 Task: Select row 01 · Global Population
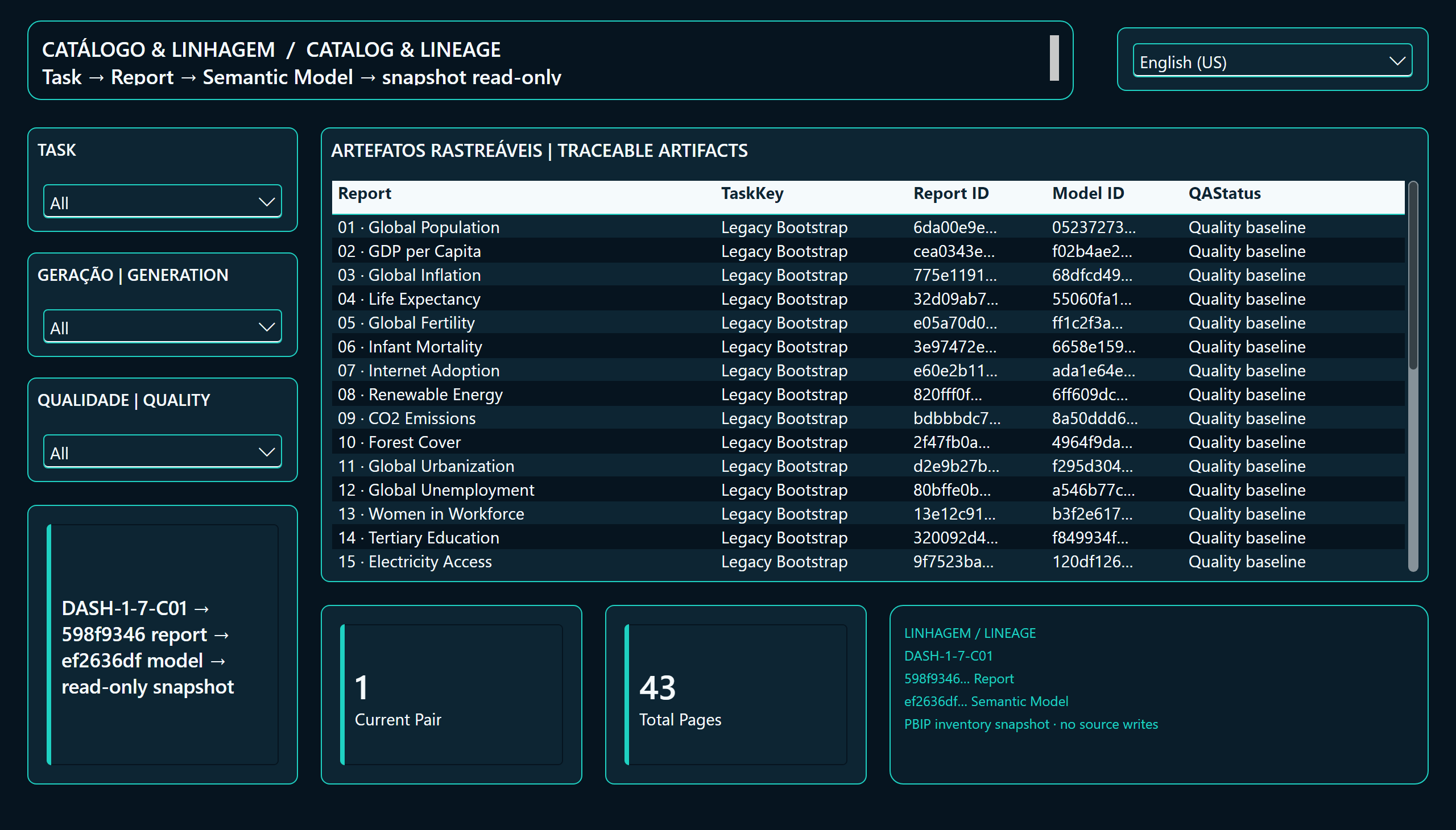868,227
